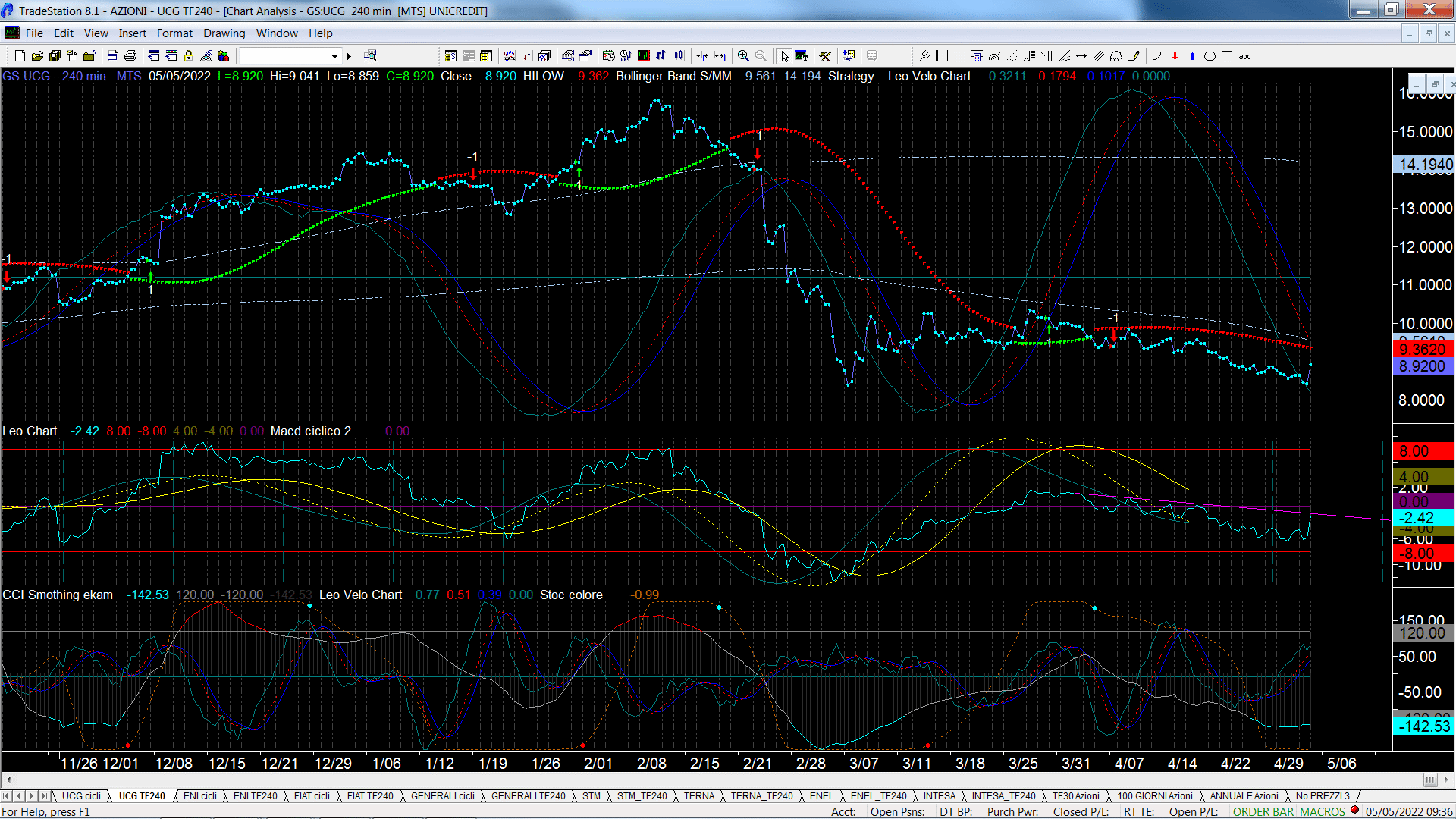The width and height of the screenshot is (1456, 819).
Task: Select the blue up arrow drawing tool
Action: [x=1192, y=56]
